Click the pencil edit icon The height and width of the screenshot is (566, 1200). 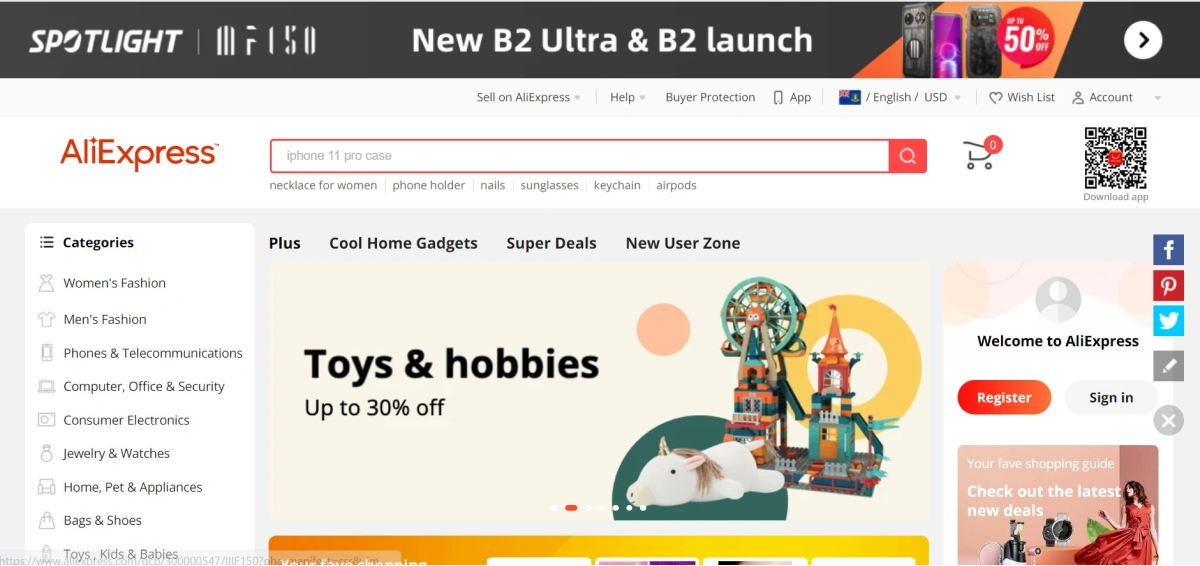click(x=1168, y=365)
